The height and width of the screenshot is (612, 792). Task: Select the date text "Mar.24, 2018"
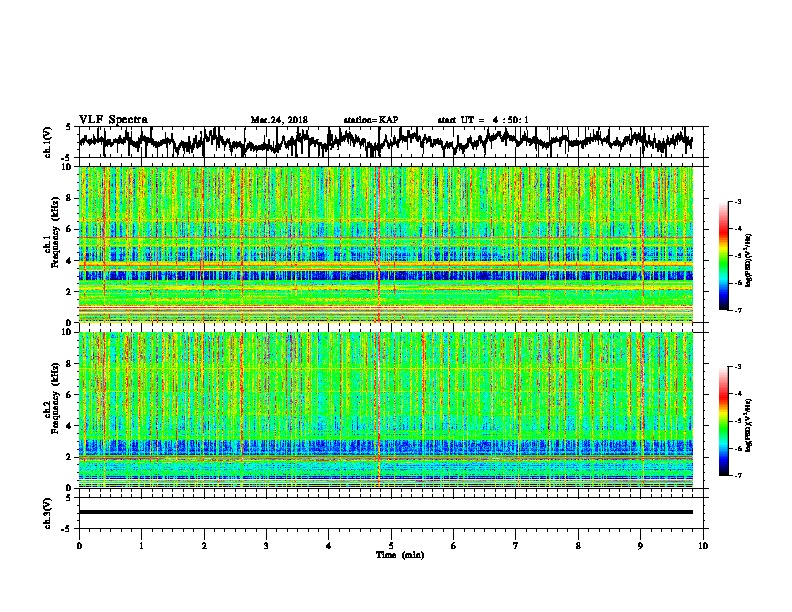(x=279, y=120)
